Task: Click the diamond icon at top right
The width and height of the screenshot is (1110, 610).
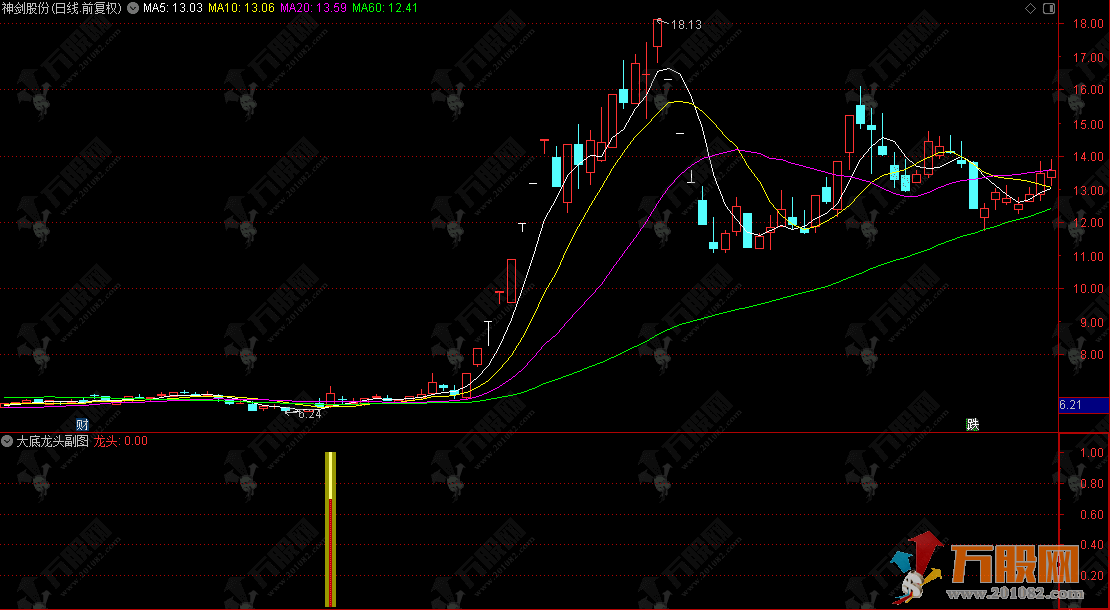Action: 1075,9
